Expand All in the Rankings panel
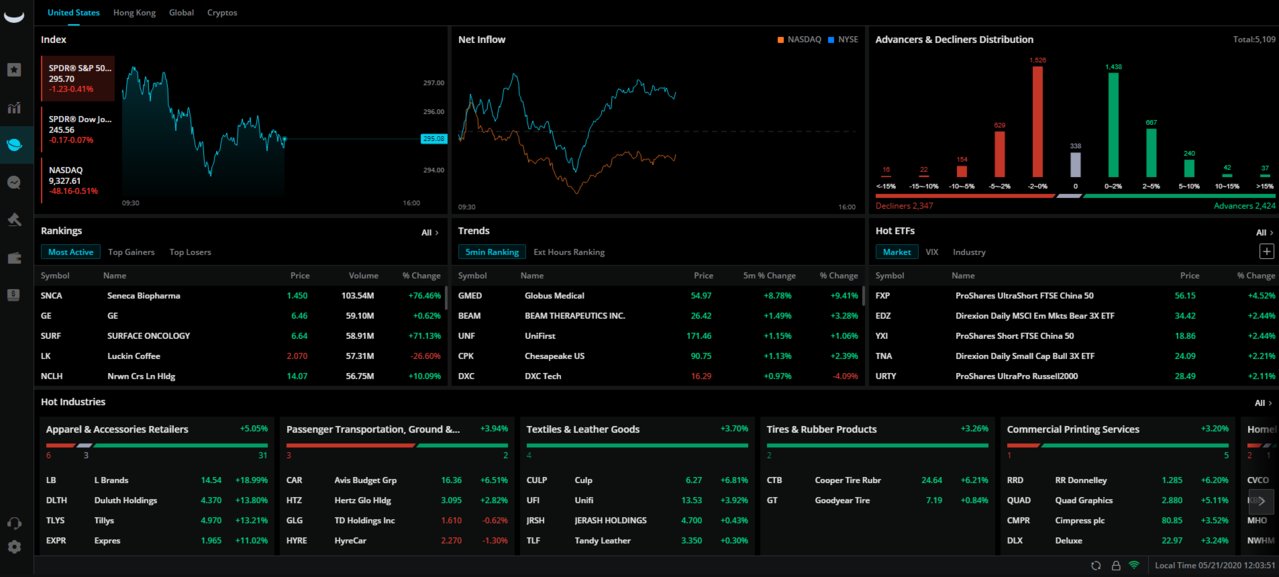This screenshot has width=1279, height=577. coord(430,232)
